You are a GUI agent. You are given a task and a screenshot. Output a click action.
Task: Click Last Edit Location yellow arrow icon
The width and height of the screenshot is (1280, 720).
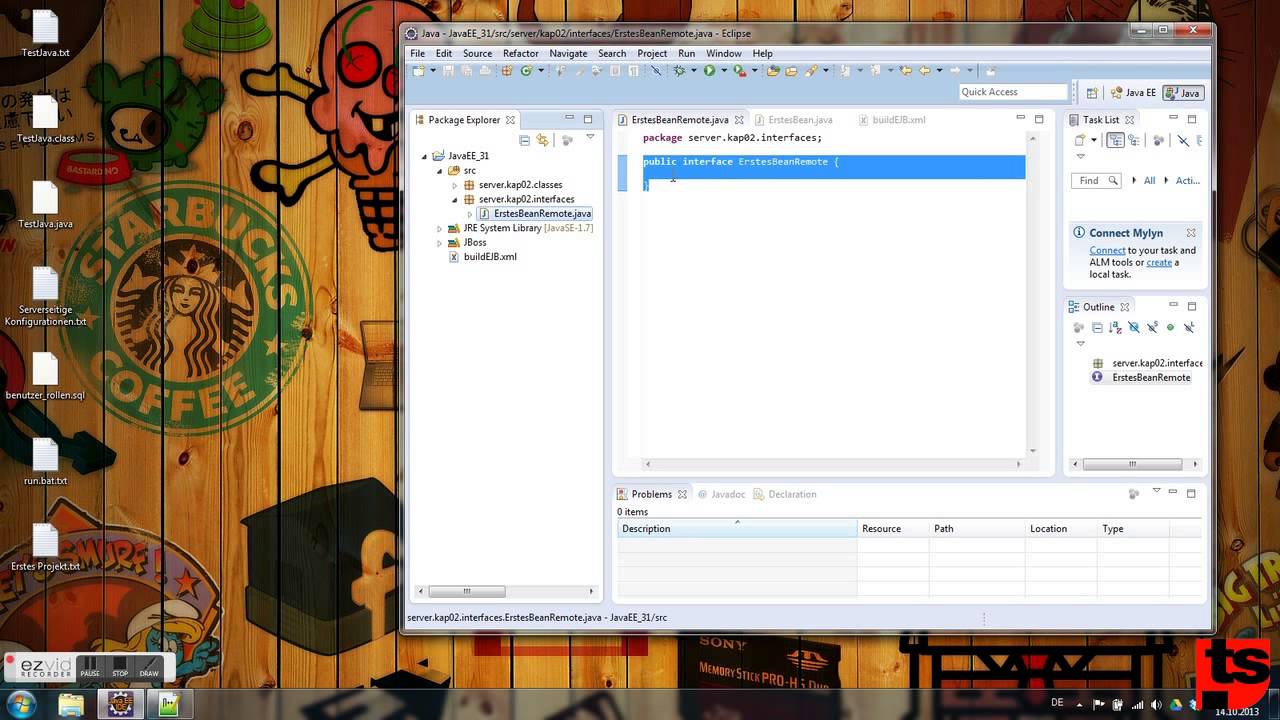coord(906,70)
